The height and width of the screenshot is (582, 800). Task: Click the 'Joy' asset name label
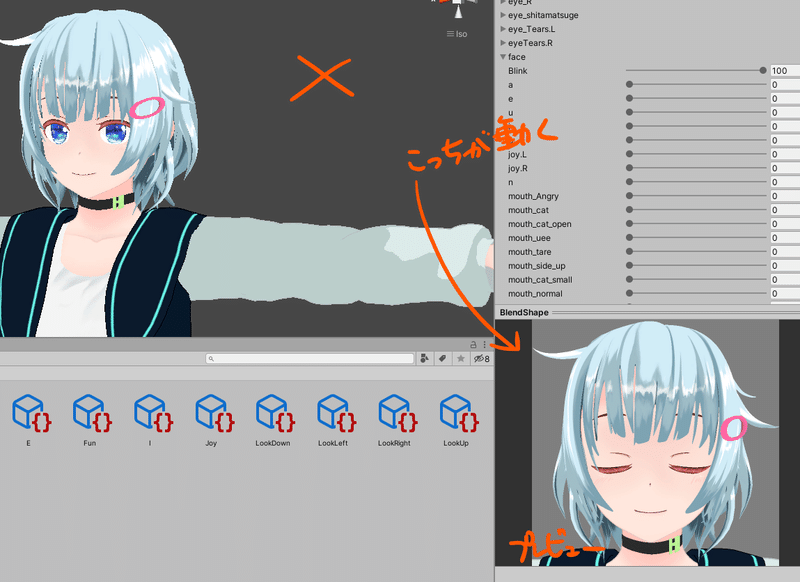[211, 443]
